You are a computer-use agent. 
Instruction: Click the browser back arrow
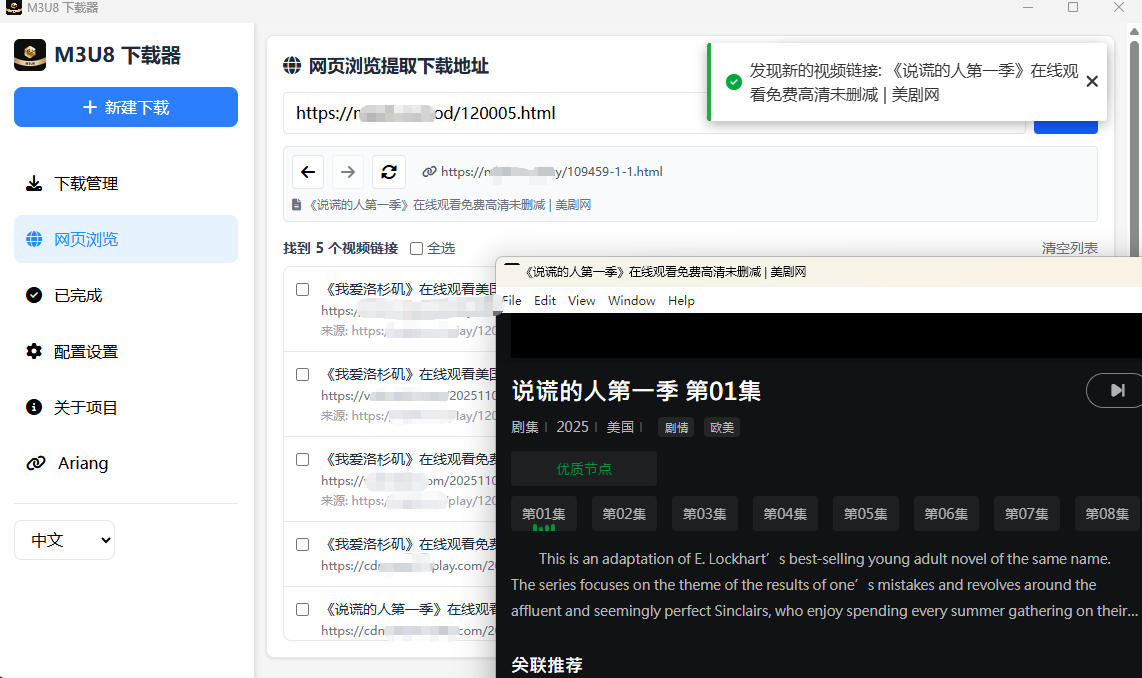(307, 171)
